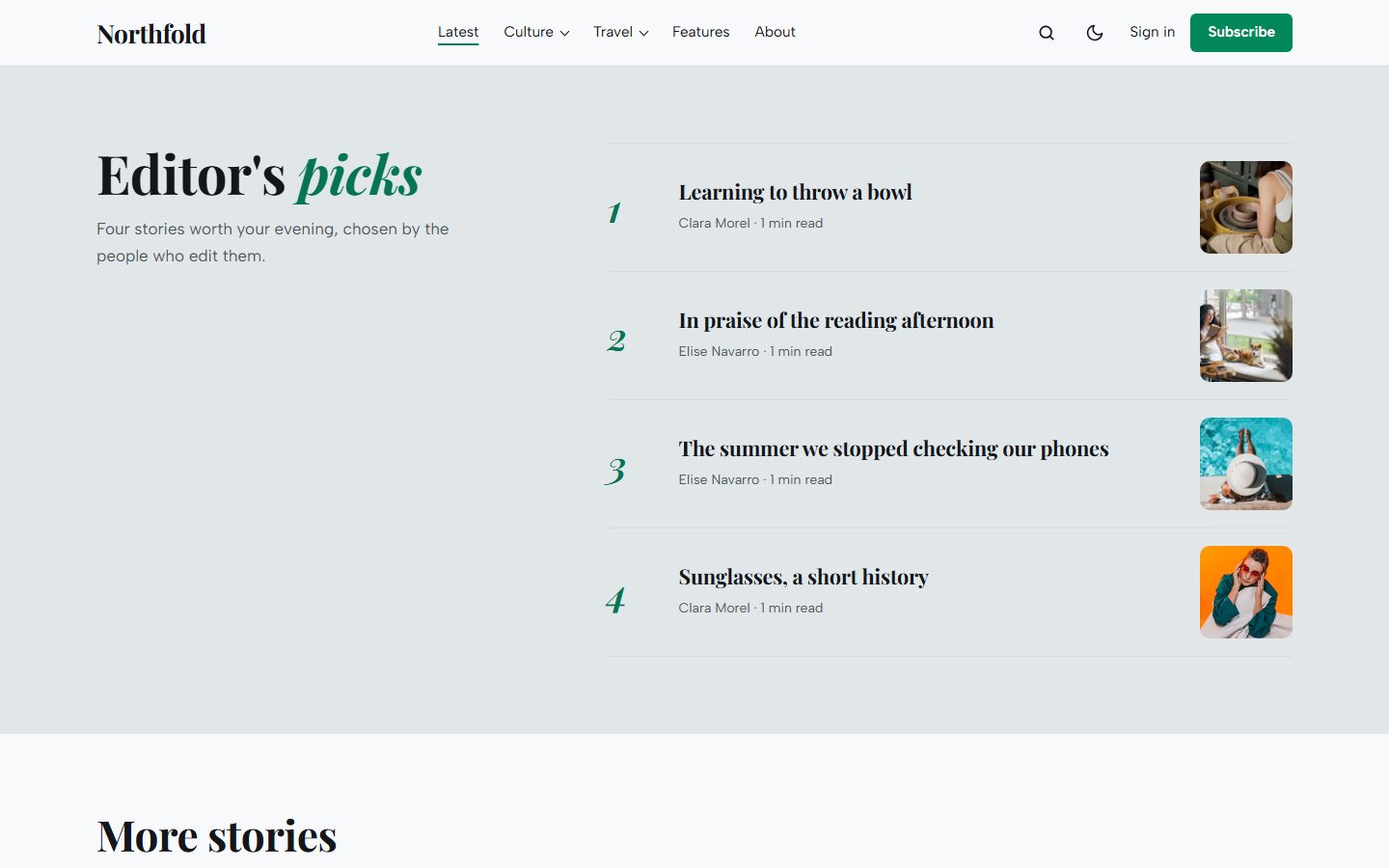Screen dimensions: 1389x868
Task: View the reading afternoon thumbnail image
Action: (1246, 336)
